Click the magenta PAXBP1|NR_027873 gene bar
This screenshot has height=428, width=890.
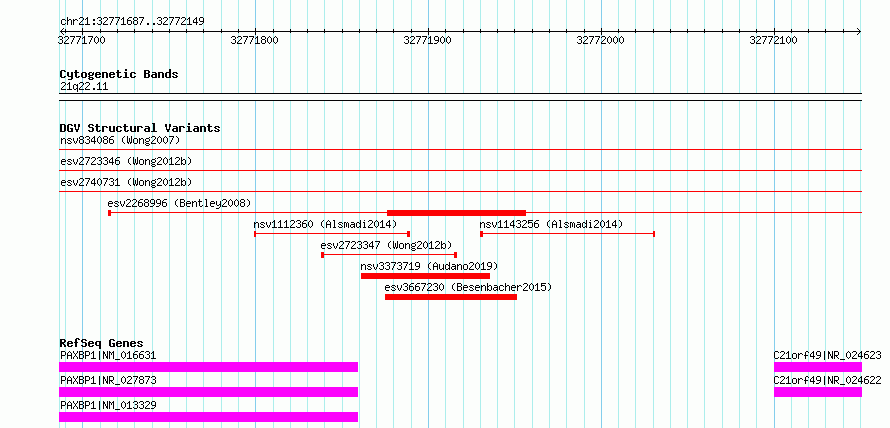pyautogui.click(x=208, y=392)
